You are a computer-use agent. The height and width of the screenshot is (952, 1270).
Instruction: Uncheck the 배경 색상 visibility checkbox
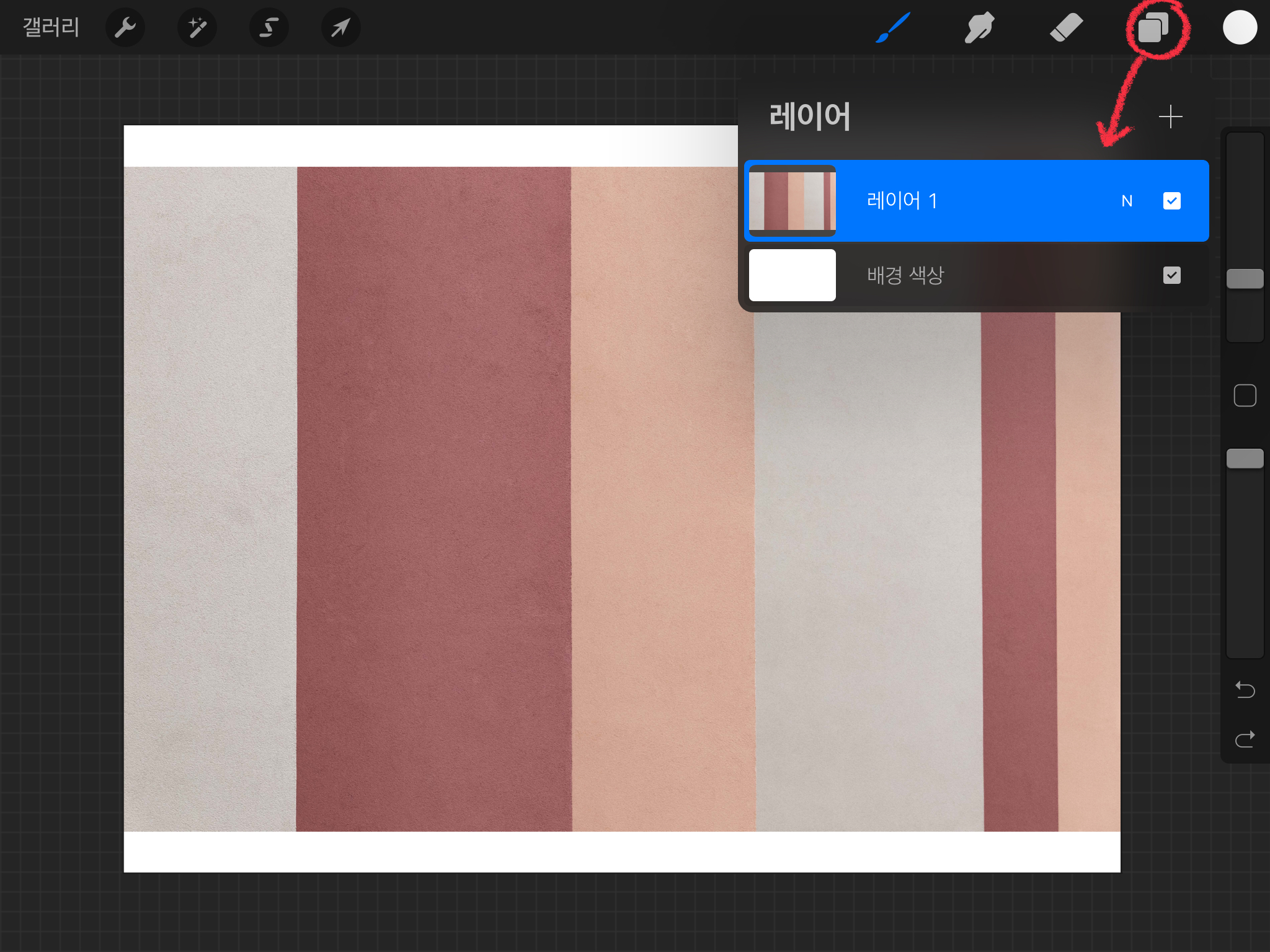click(x=1171, y=275)
